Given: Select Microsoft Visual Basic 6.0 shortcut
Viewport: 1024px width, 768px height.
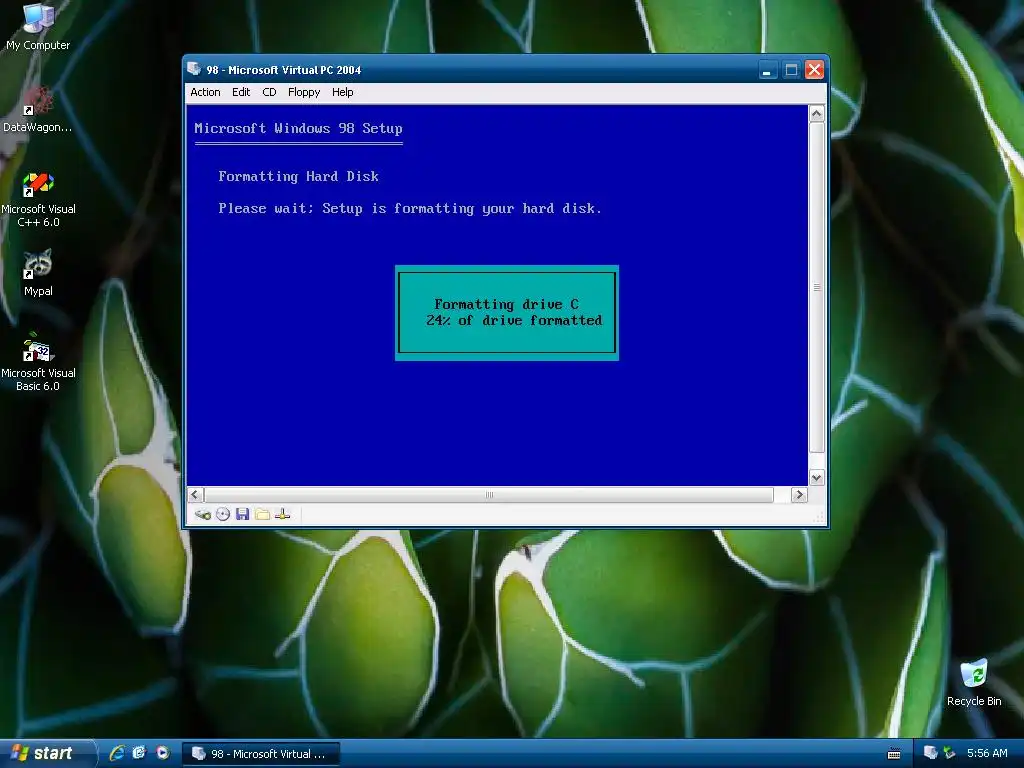Looking at the screenshot, I should click(x=38, y=362).
